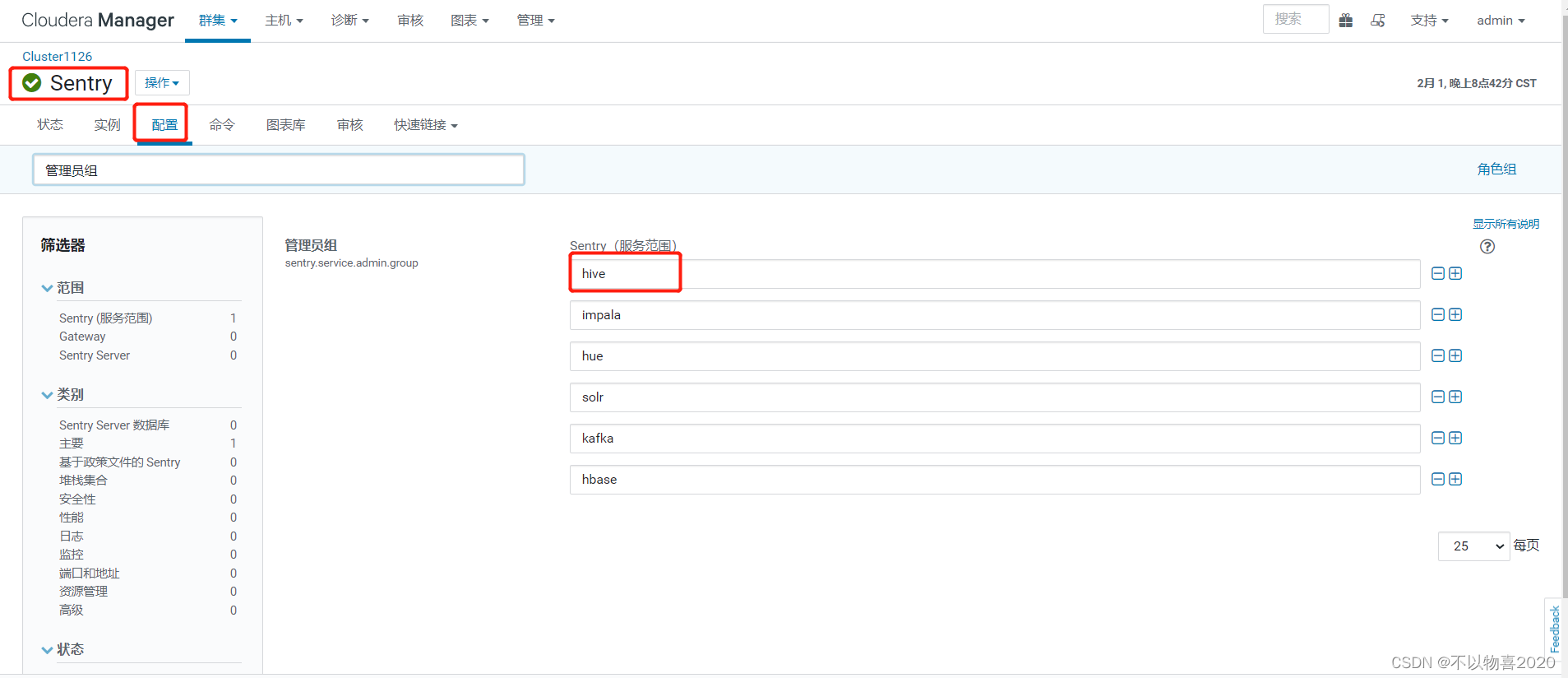The width and height of the screenshot is (1568, 678).
Task: Open the 主机 hosts menu
Action: coord(284,21)
